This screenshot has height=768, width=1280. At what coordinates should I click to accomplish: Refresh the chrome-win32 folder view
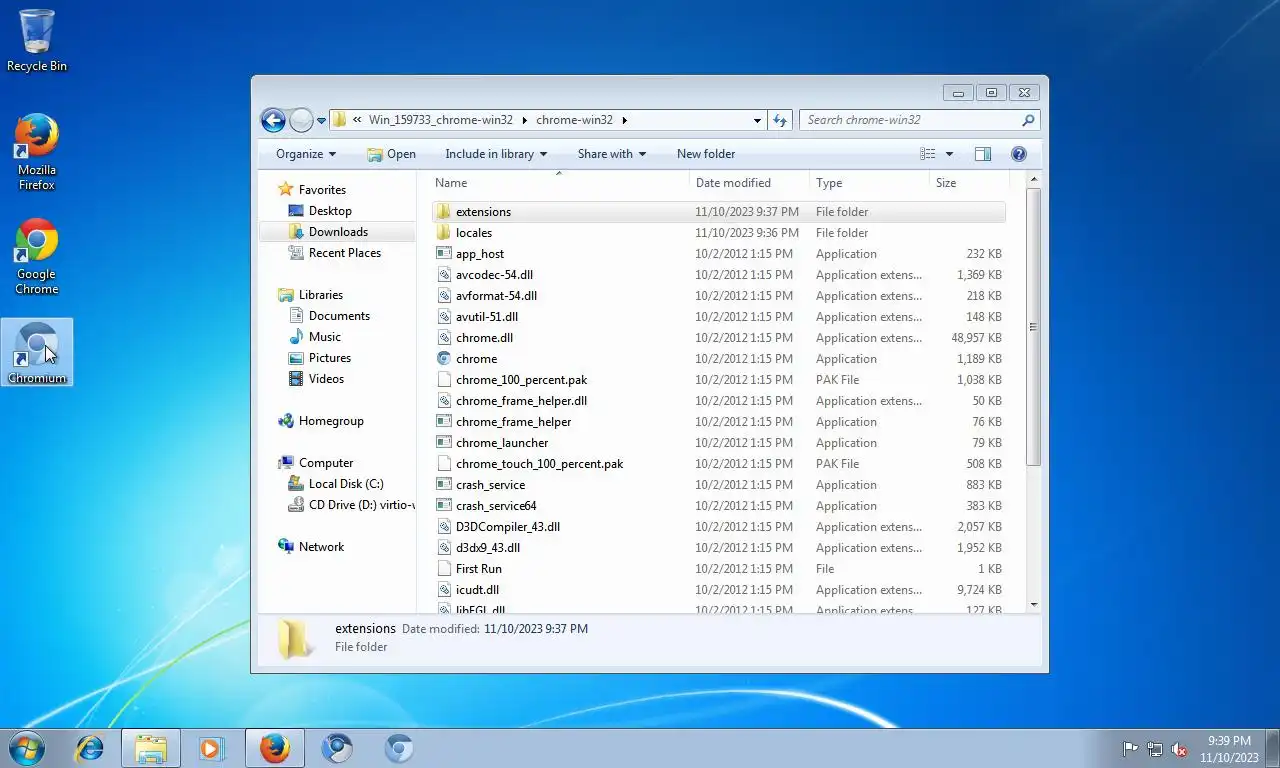(x=781, y=120)
